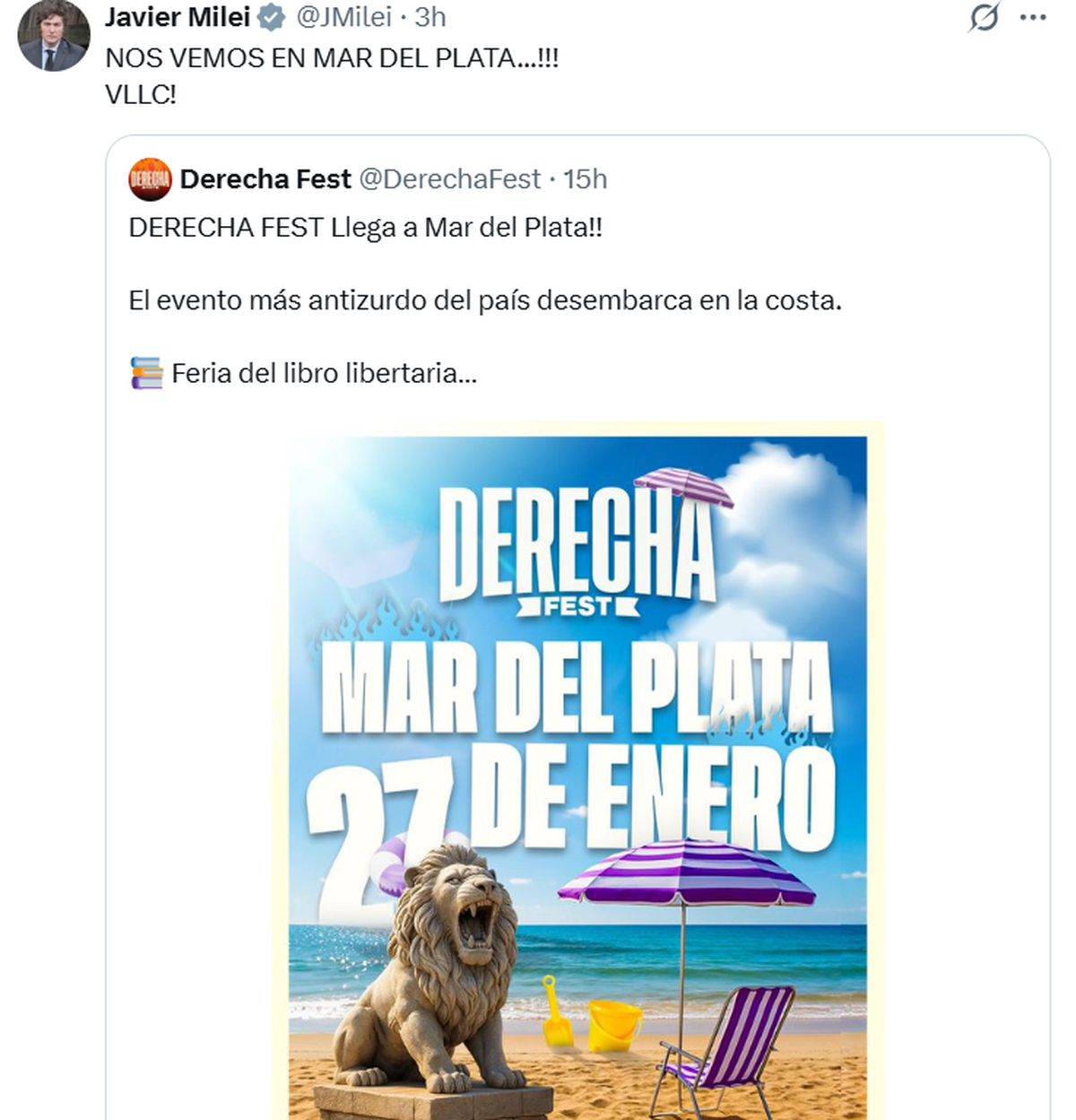Open the three-dot more options menu
The image size is (1076, 1120).
[x=1033, y=17]
